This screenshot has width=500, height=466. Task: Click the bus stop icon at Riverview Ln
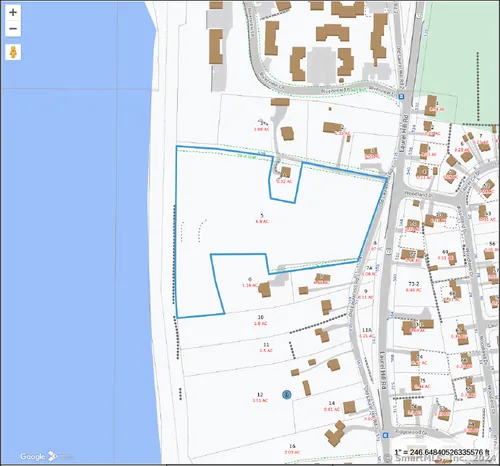tap(402, 97)
